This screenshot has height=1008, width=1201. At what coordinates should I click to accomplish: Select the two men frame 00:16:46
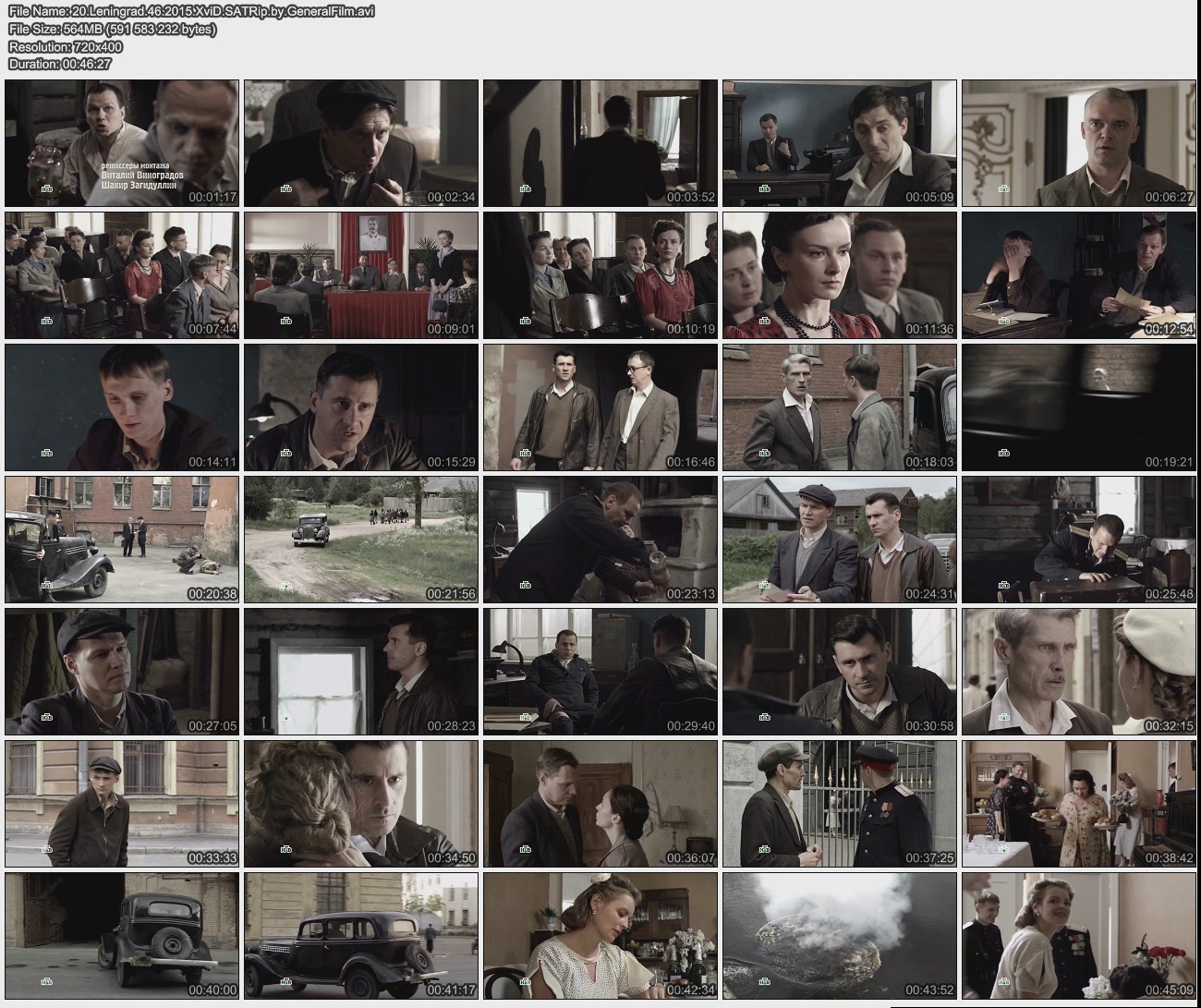pos(600,407)
